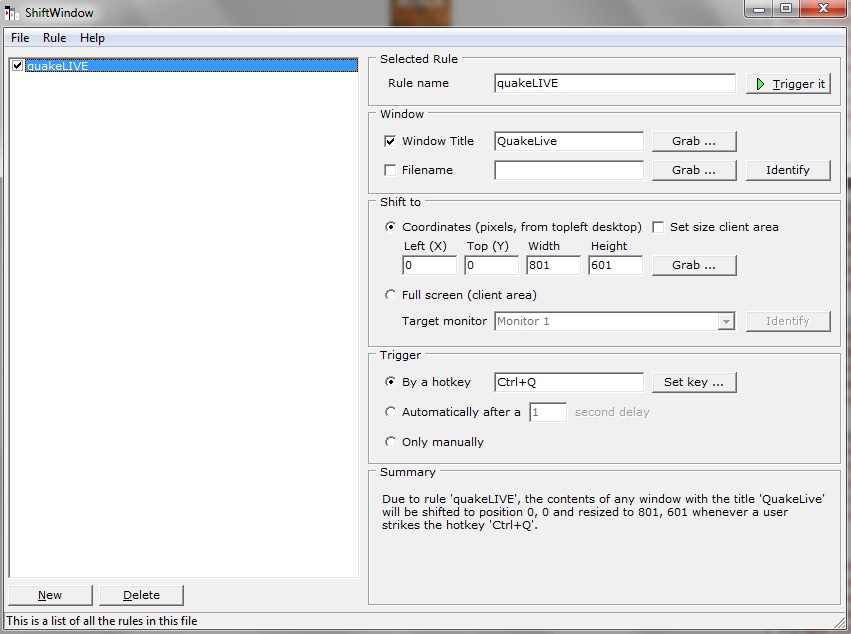Click the Left (X) coordinate field
851x634 pixels.
click(429, 265)
